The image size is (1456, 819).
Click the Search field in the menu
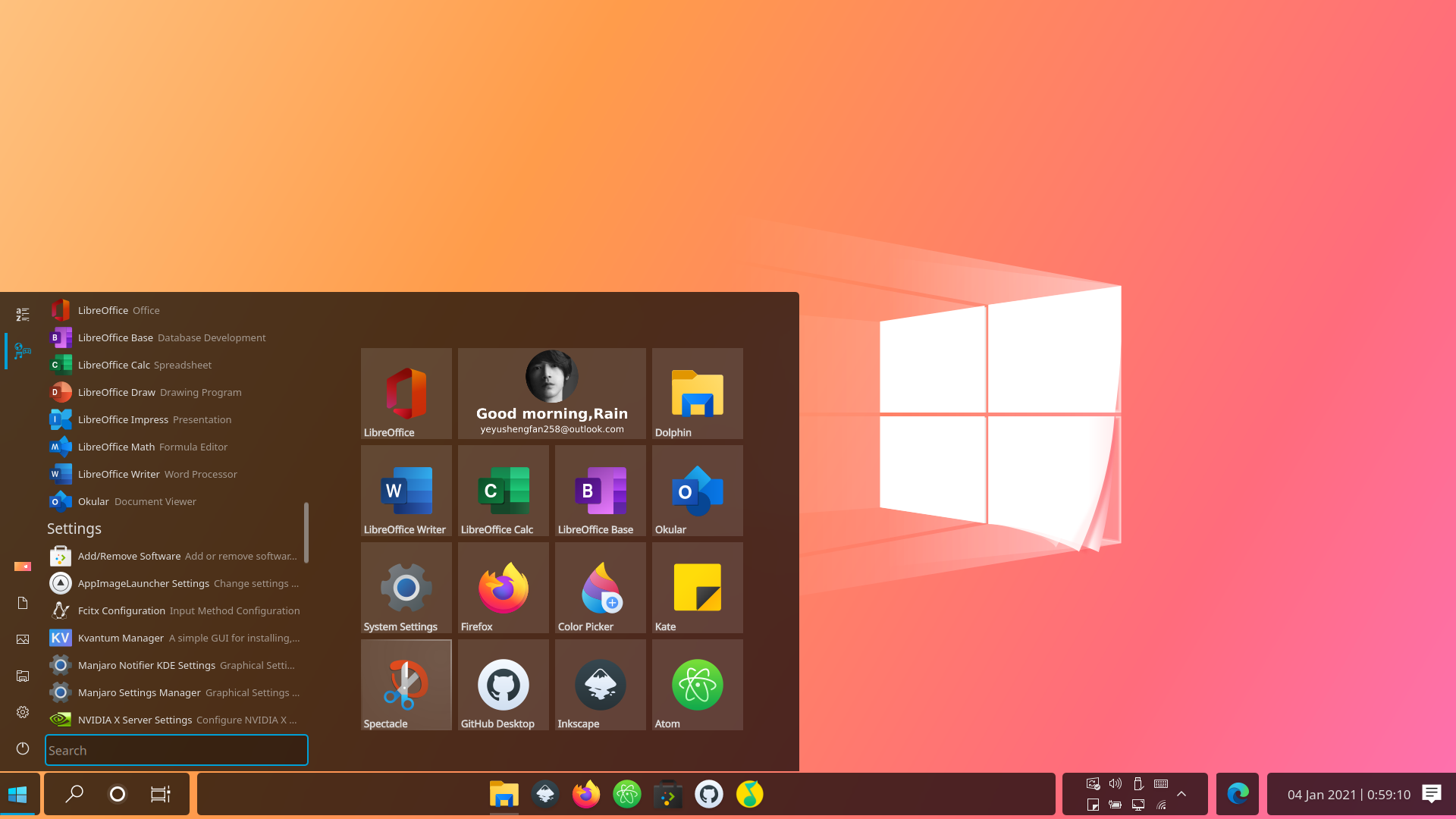pyautogui.click(x=177, y=750)
